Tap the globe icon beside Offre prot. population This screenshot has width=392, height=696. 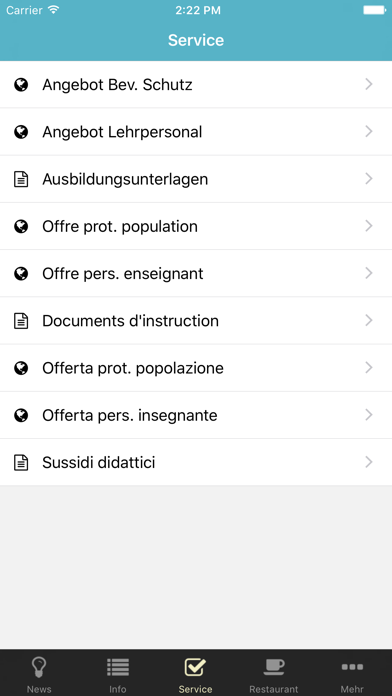21,226
